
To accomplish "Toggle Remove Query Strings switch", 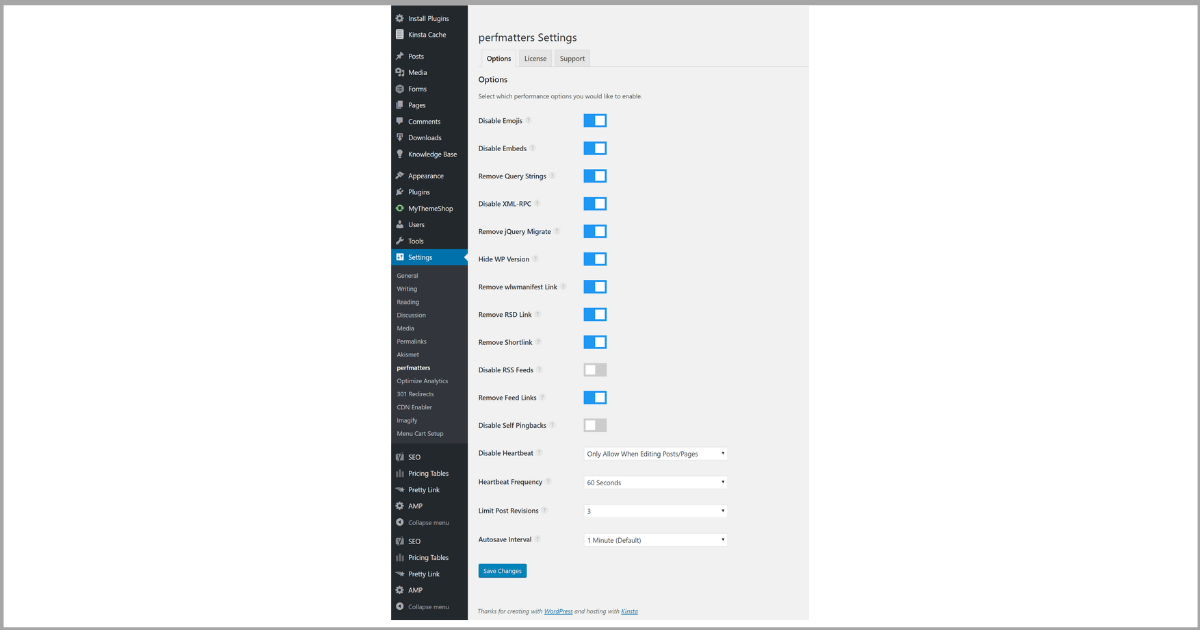I will point(595,176).
